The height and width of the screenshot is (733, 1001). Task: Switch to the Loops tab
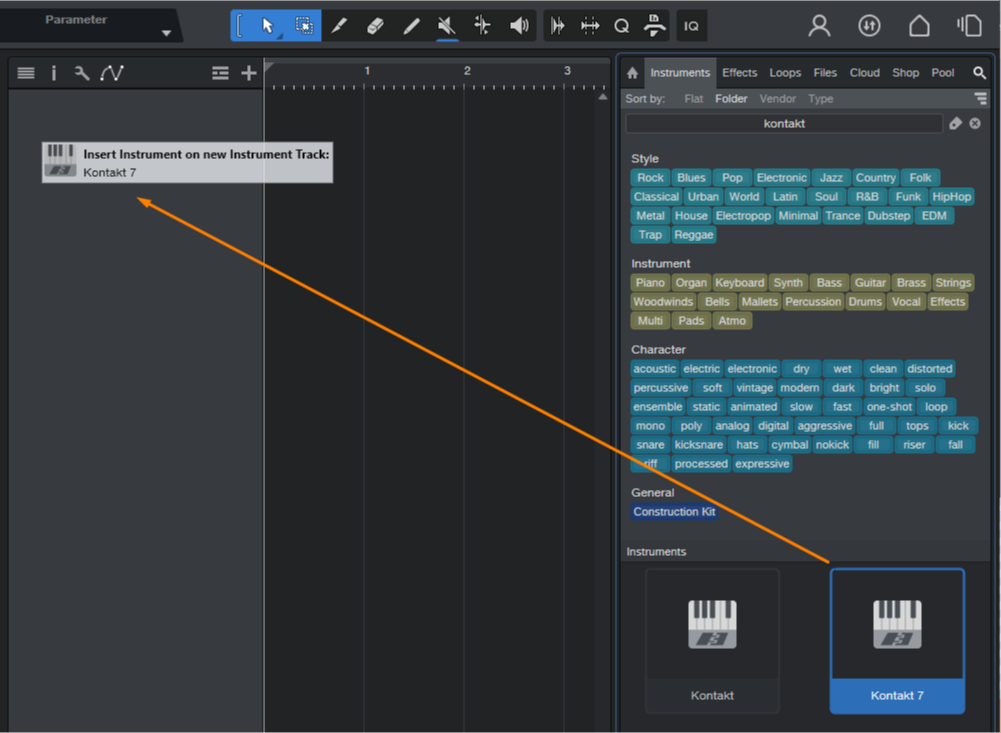click(x=785, y=73)
